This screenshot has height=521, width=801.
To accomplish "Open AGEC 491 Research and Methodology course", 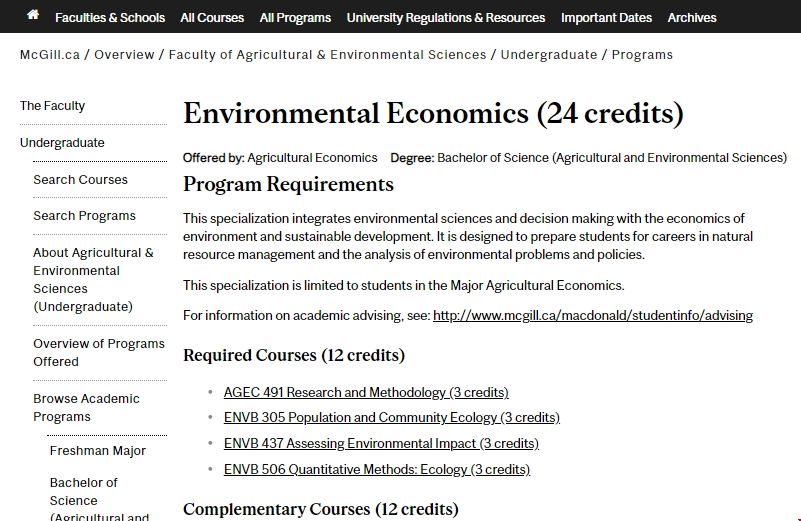I will pyautogui.click(x=366, y=392).
